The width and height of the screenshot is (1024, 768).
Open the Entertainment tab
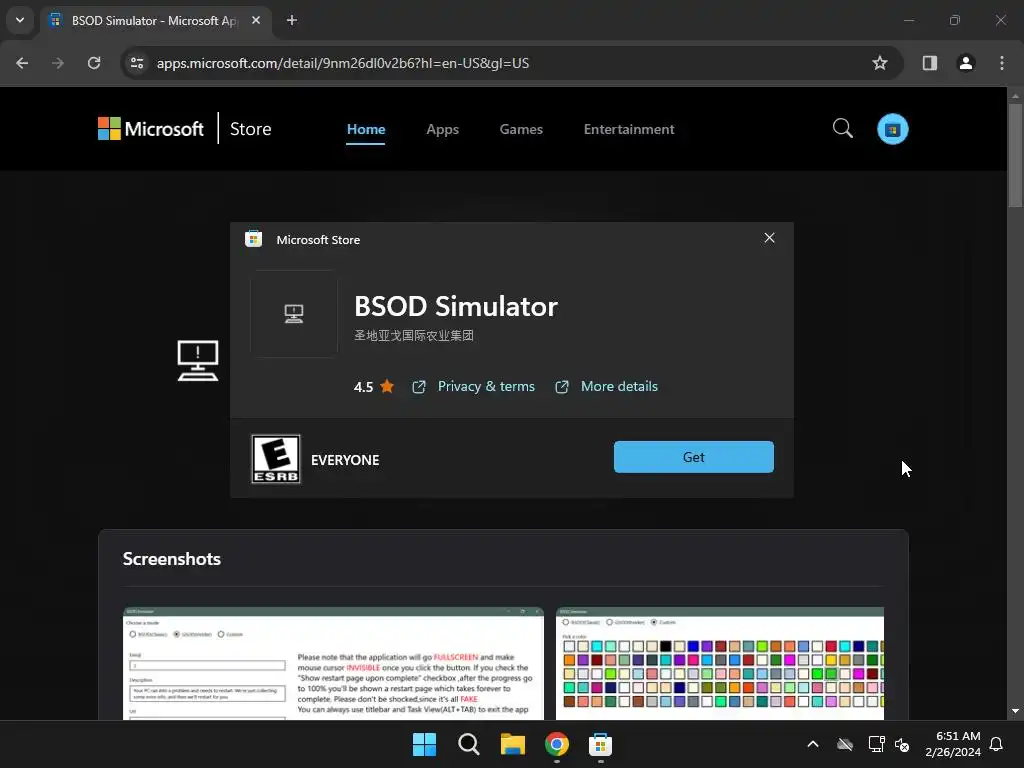pos(629,129)
